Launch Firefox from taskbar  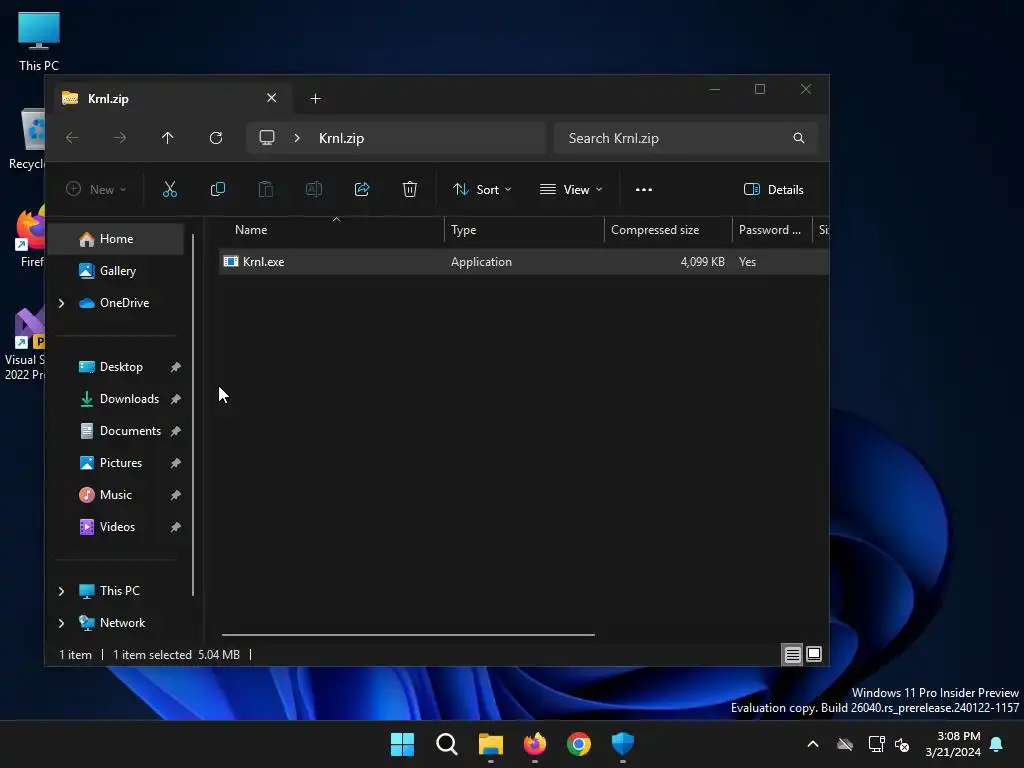(535, 744)
